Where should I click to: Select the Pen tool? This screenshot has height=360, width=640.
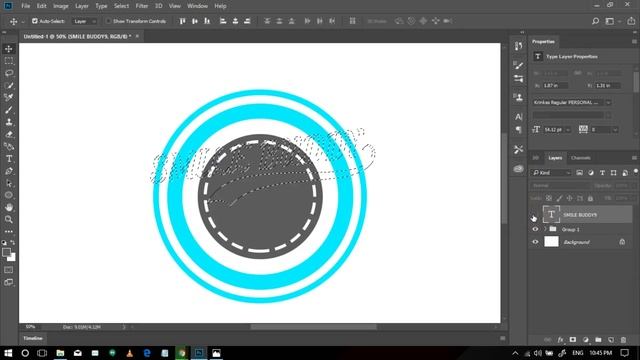[9, 171]
